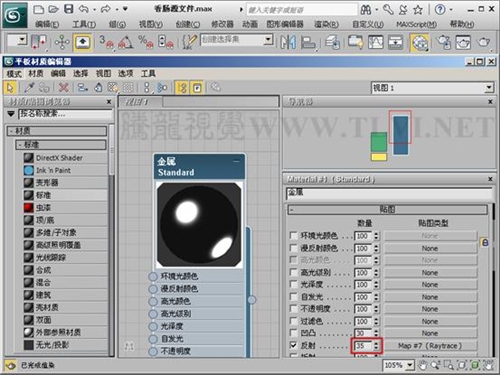Save file floppy disk icon
This screenshot has width=500, height=375.
[69, 9]
